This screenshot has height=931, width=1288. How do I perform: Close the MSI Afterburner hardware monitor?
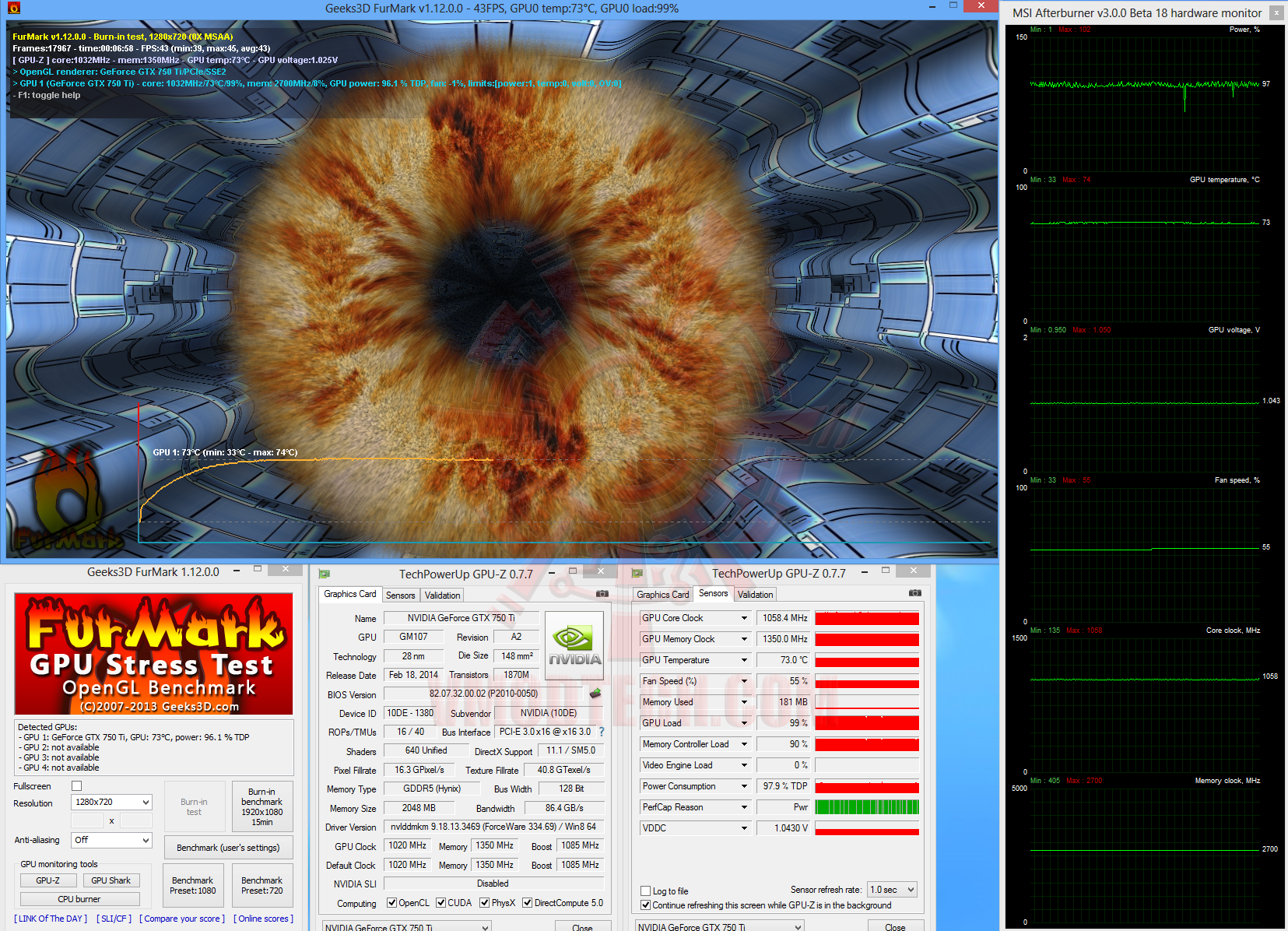coord(1276,12)
